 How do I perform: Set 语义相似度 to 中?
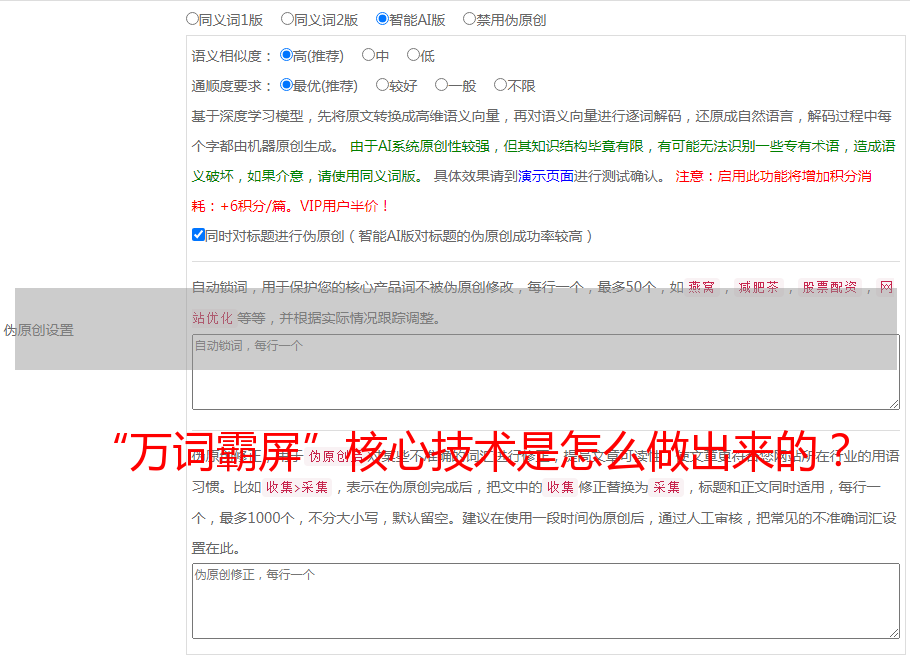pyautogui.click(x=368, y=55)
